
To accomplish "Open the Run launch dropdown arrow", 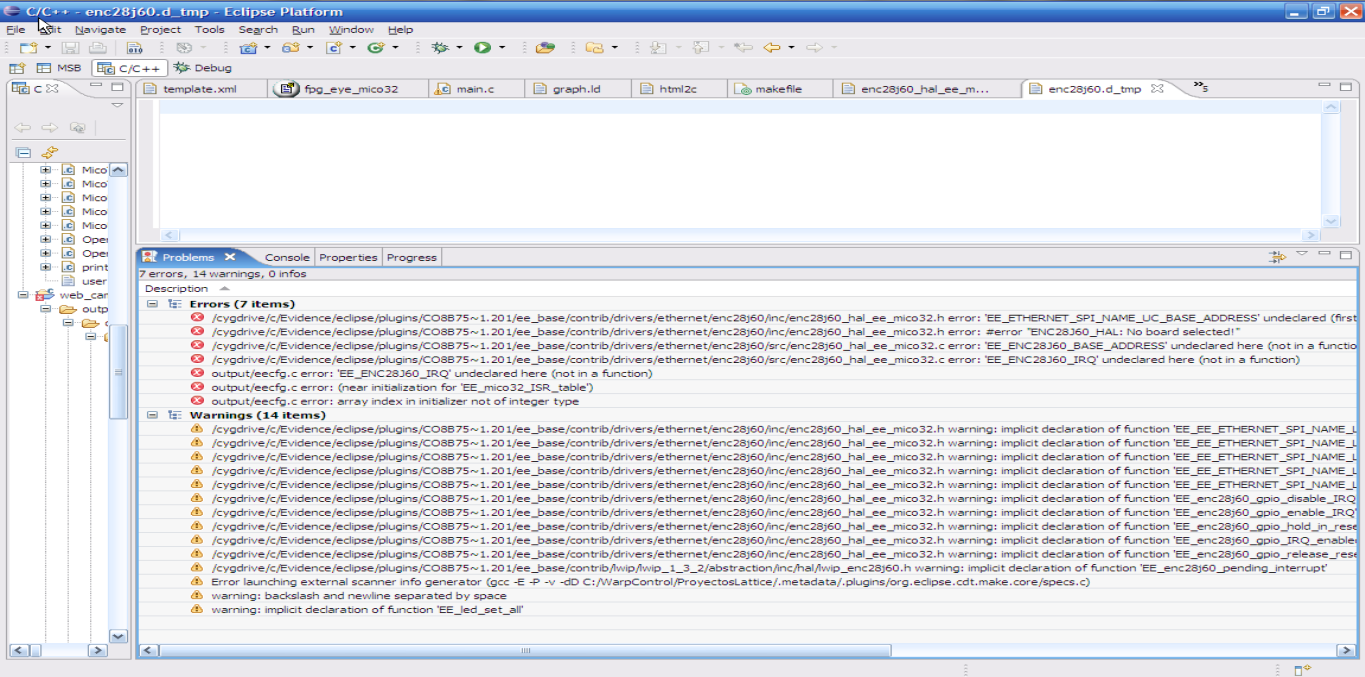I will click(x=502, y=48).
